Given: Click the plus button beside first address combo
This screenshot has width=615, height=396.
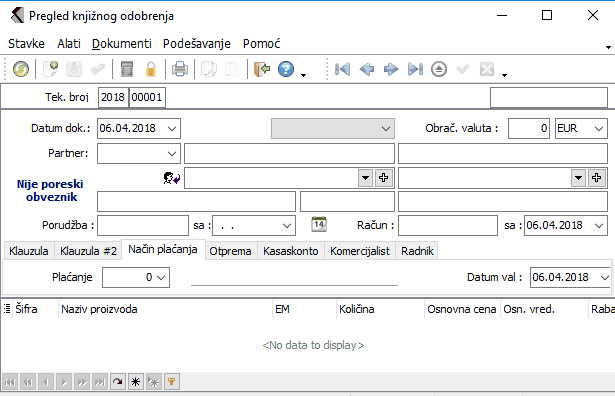Looking at the screenshot, I should pyautogui.click(x=384, y=178).
